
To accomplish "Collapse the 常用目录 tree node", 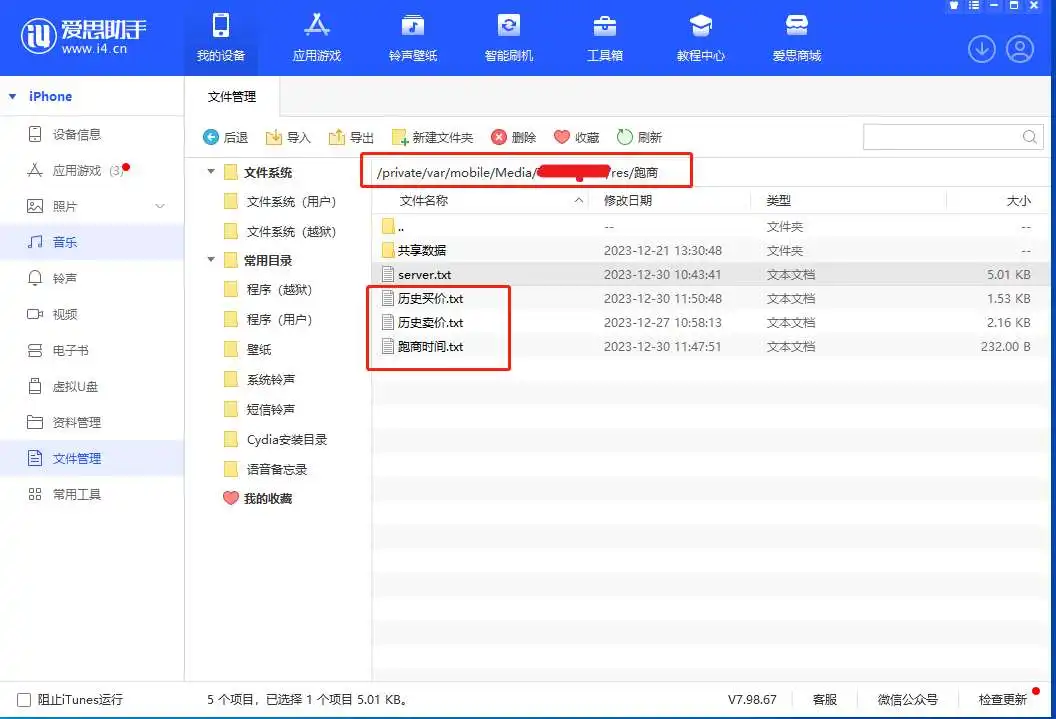I will point(211,260).
